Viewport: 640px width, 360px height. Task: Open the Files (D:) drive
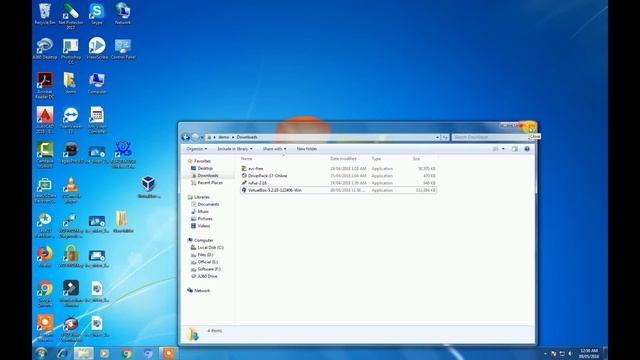click(x=205, y=255)
